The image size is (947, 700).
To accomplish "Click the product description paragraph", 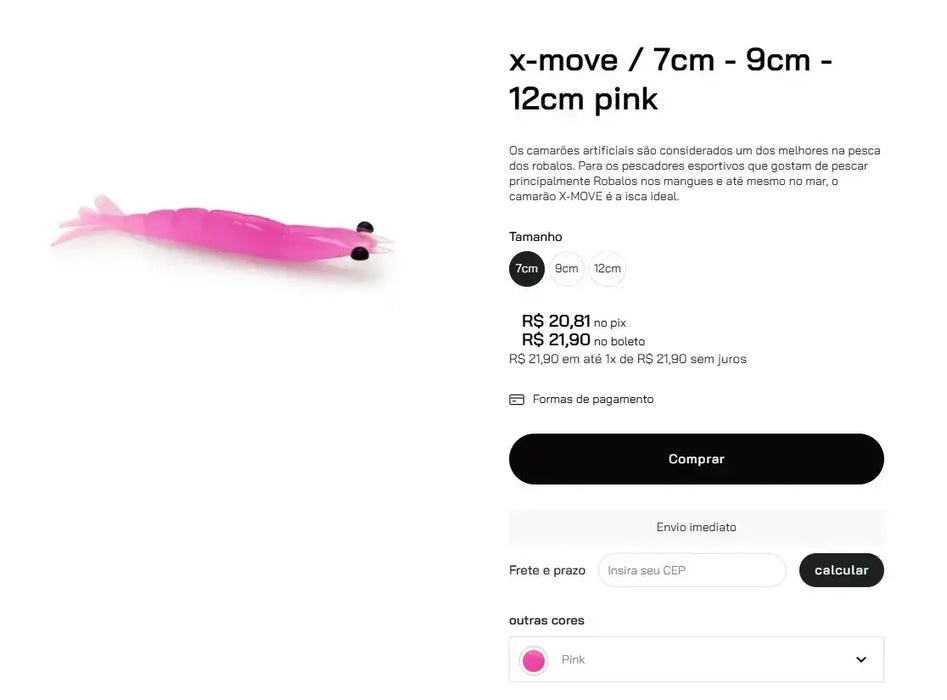I will 694,173.
